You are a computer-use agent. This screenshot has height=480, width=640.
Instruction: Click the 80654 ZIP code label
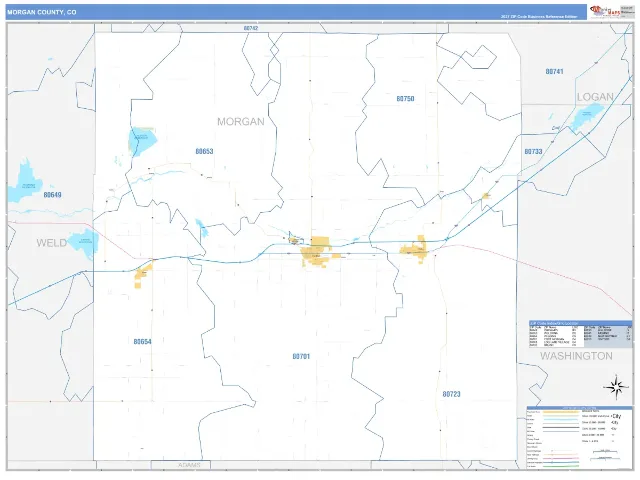[142, 342]
